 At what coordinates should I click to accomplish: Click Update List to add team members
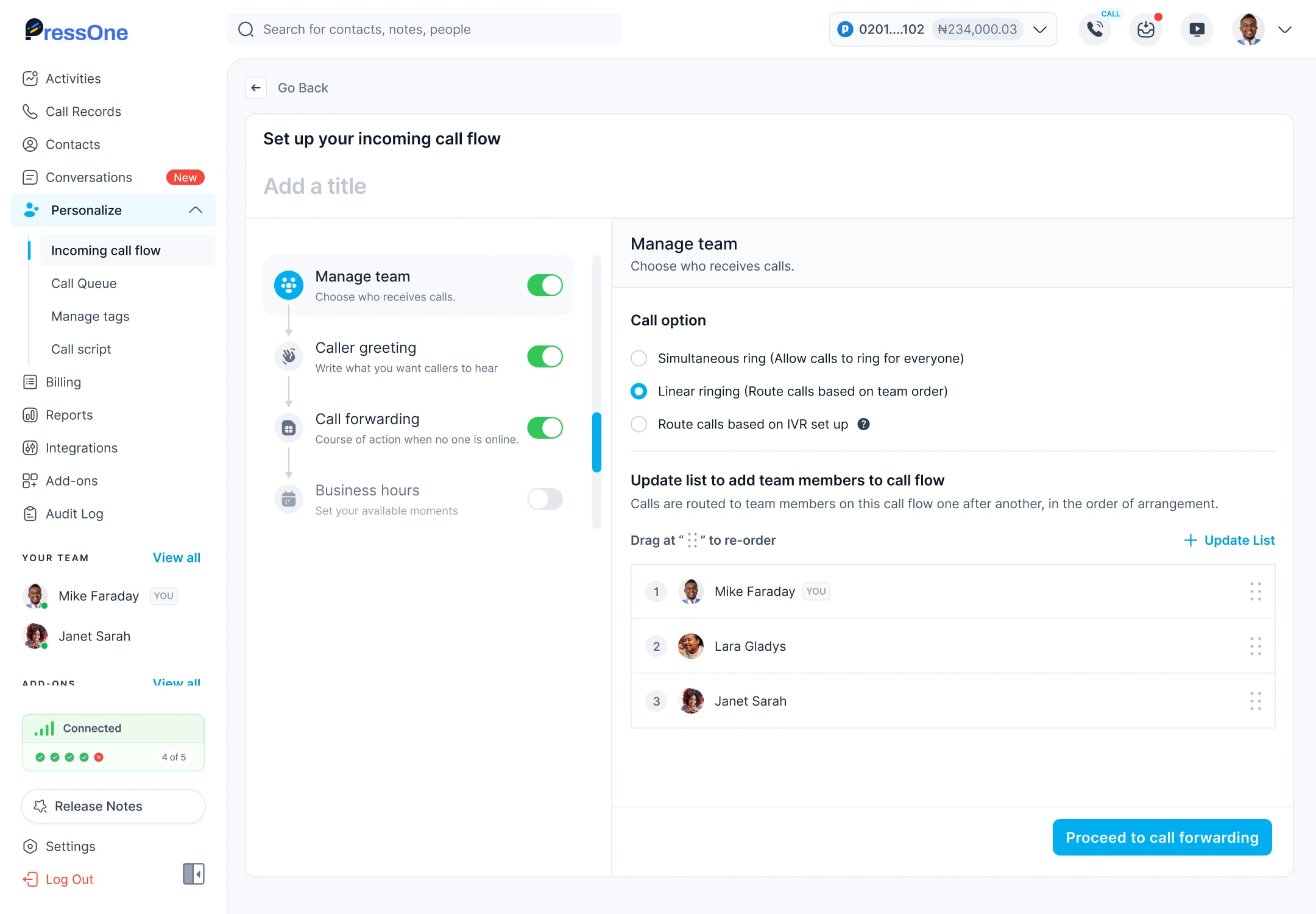coord(1229,540)
